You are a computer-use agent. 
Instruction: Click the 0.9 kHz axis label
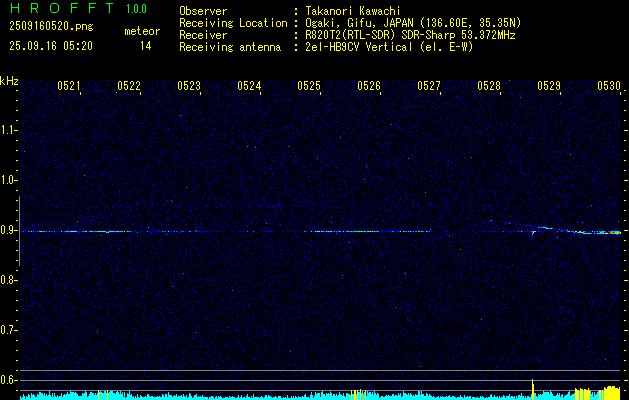[8, 230]
